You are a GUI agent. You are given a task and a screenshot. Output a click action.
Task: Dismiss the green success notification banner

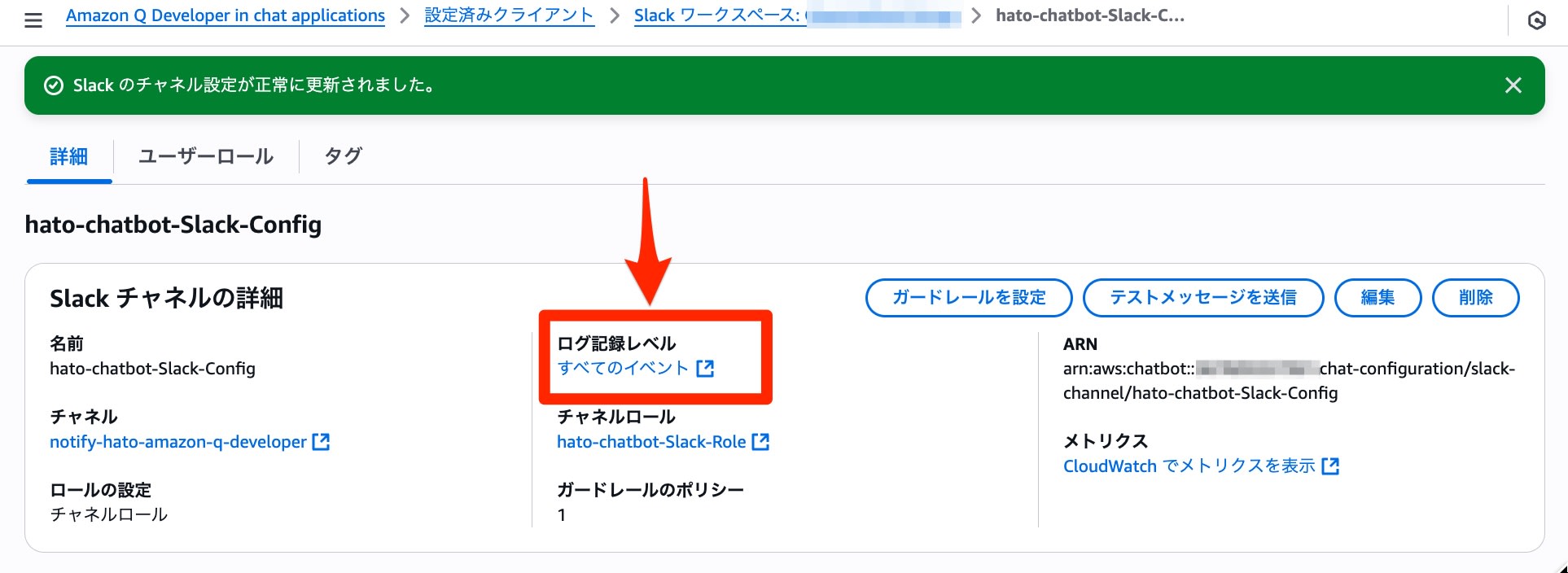click(x=1513, y=85)
